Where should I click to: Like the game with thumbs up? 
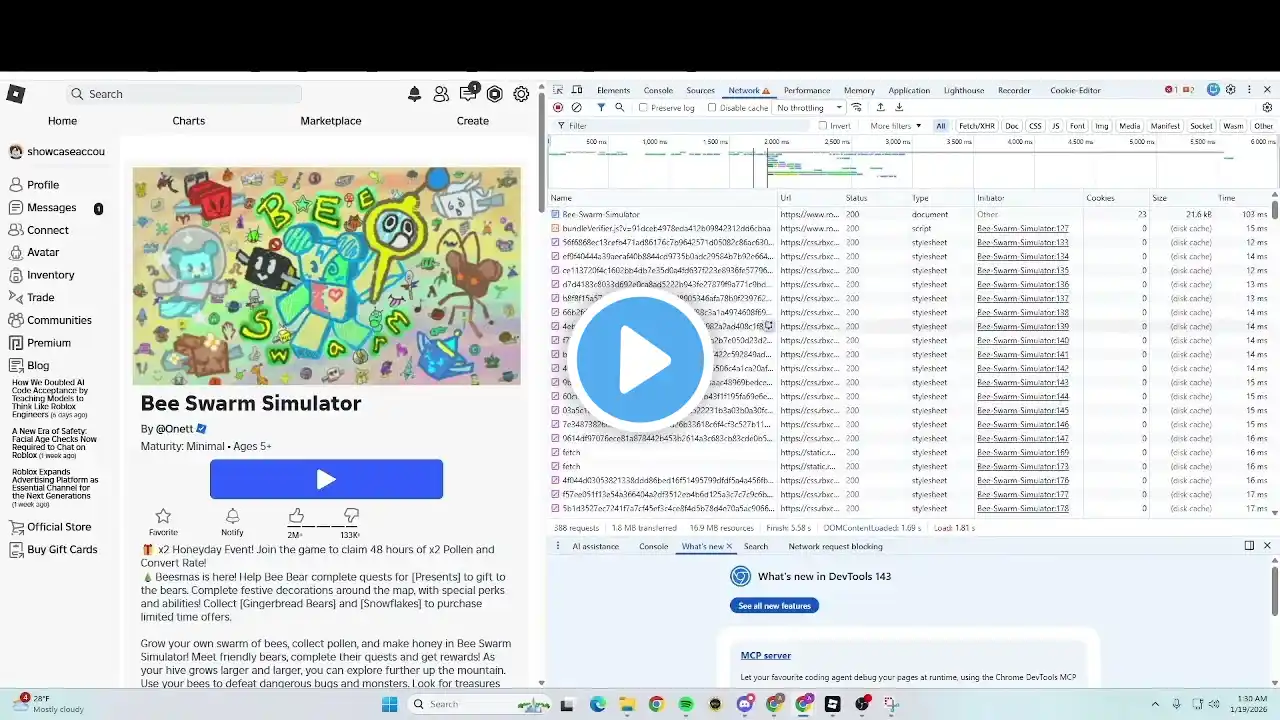(296, 515)
